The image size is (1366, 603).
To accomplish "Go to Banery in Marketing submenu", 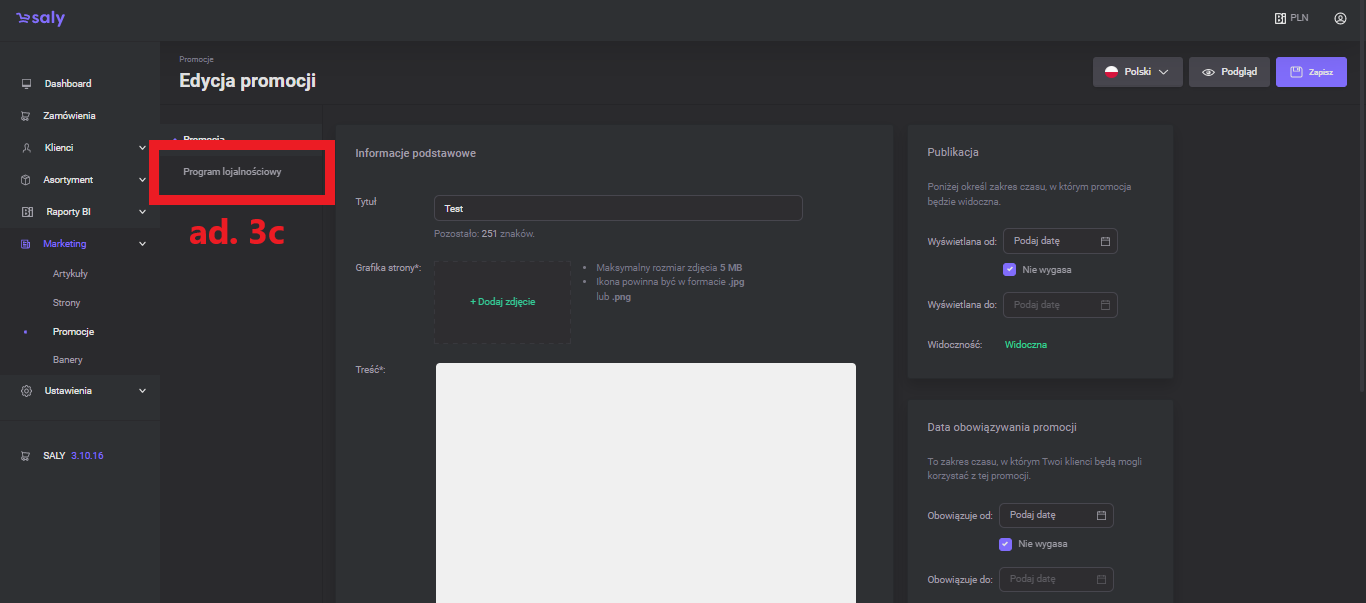I will coord(68,360).
